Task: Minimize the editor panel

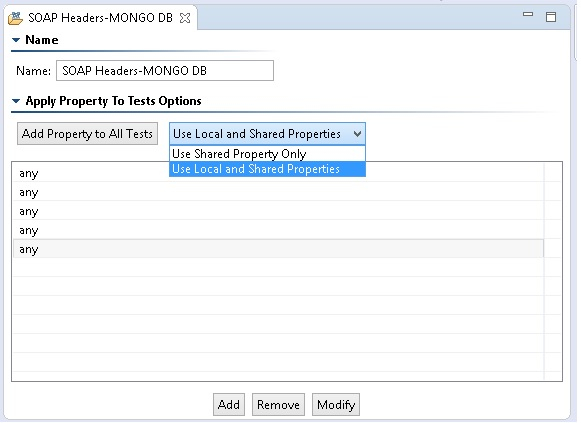Action: [x=528, y=14]
